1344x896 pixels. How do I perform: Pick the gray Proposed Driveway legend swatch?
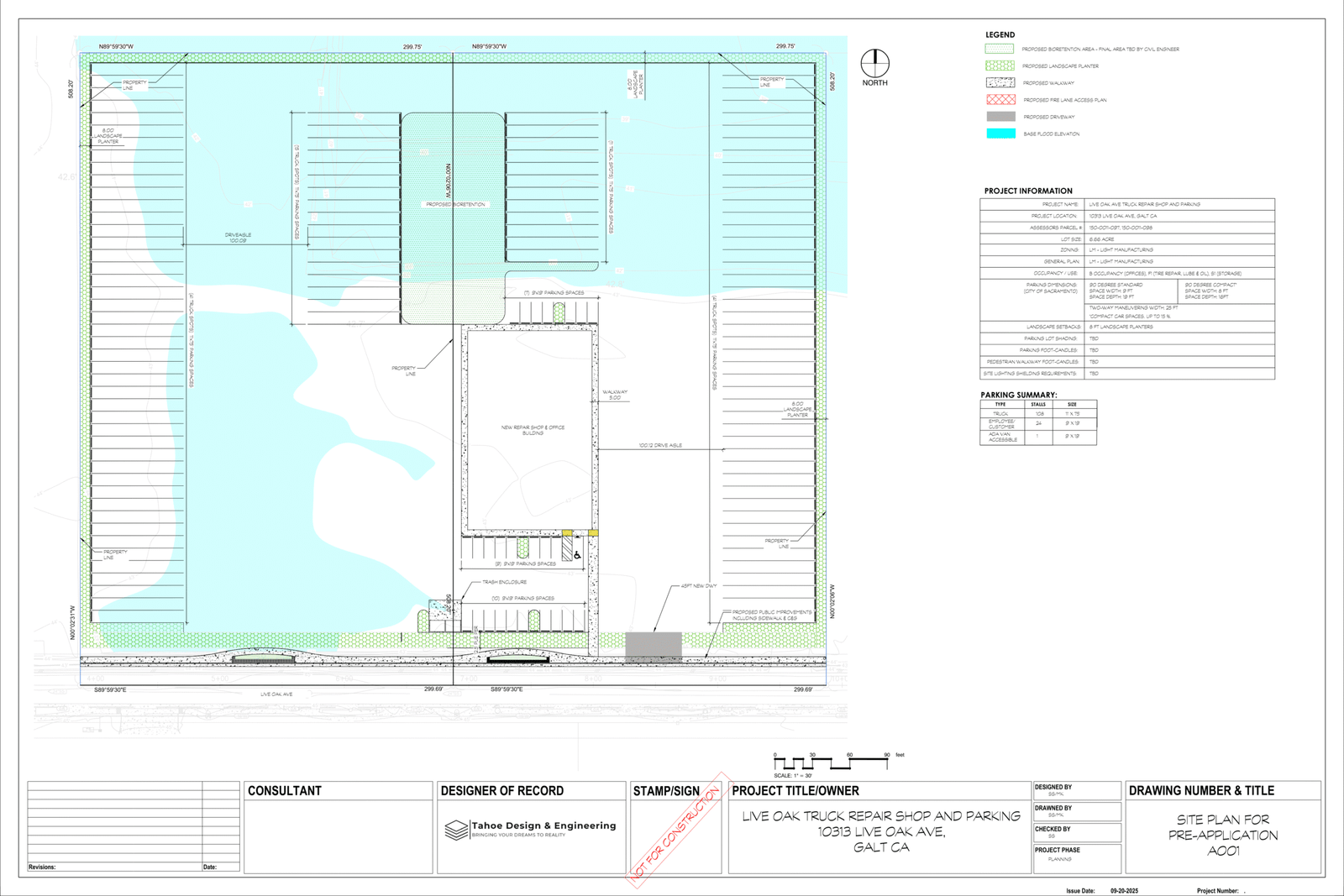tap(1000, 117)
